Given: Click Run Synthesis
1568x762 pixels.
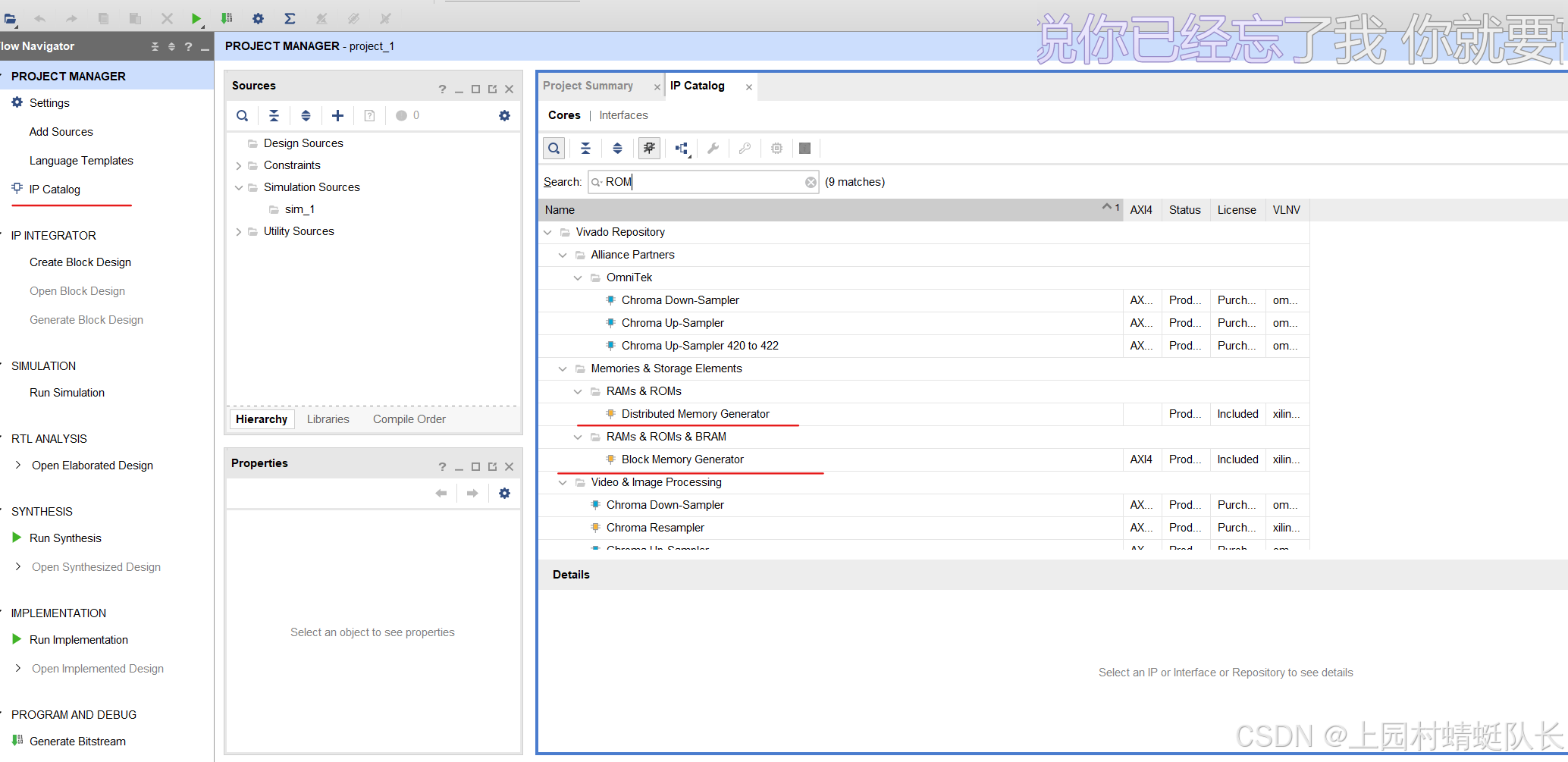Looking at the screenshot, I should [x=65, y=538].
